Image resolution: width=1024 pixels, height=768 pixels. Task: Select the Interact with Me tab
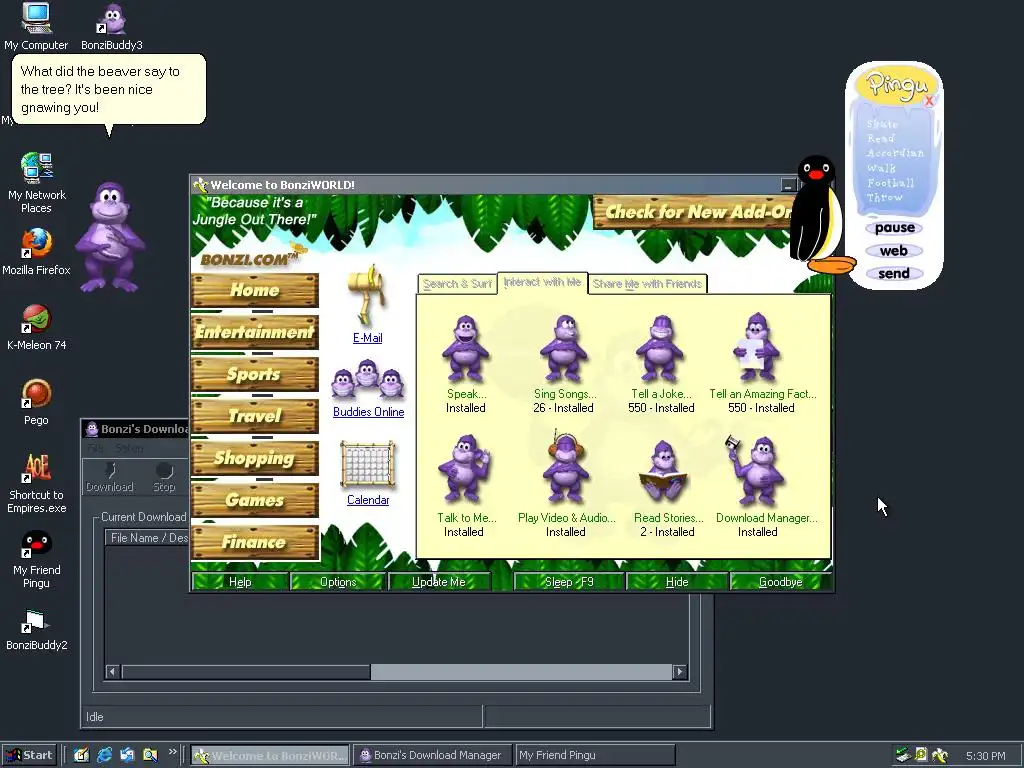tap(542, 282)
